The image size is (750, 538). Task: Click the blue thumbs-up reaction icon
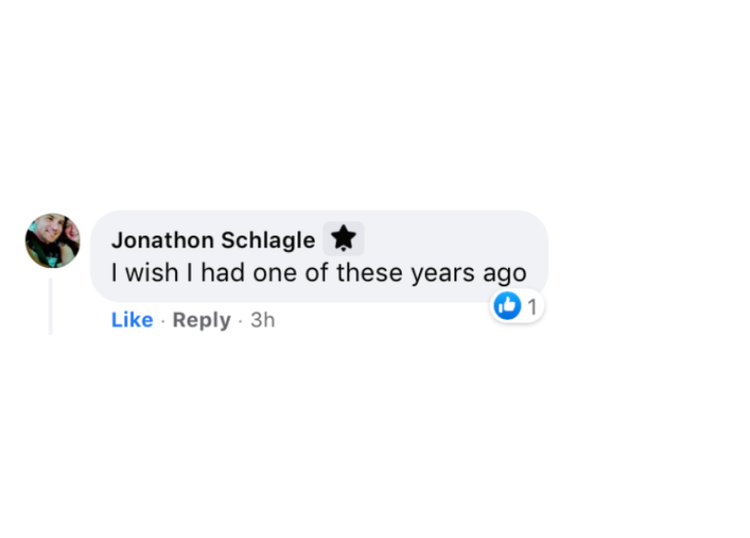(x=508, y=307)
